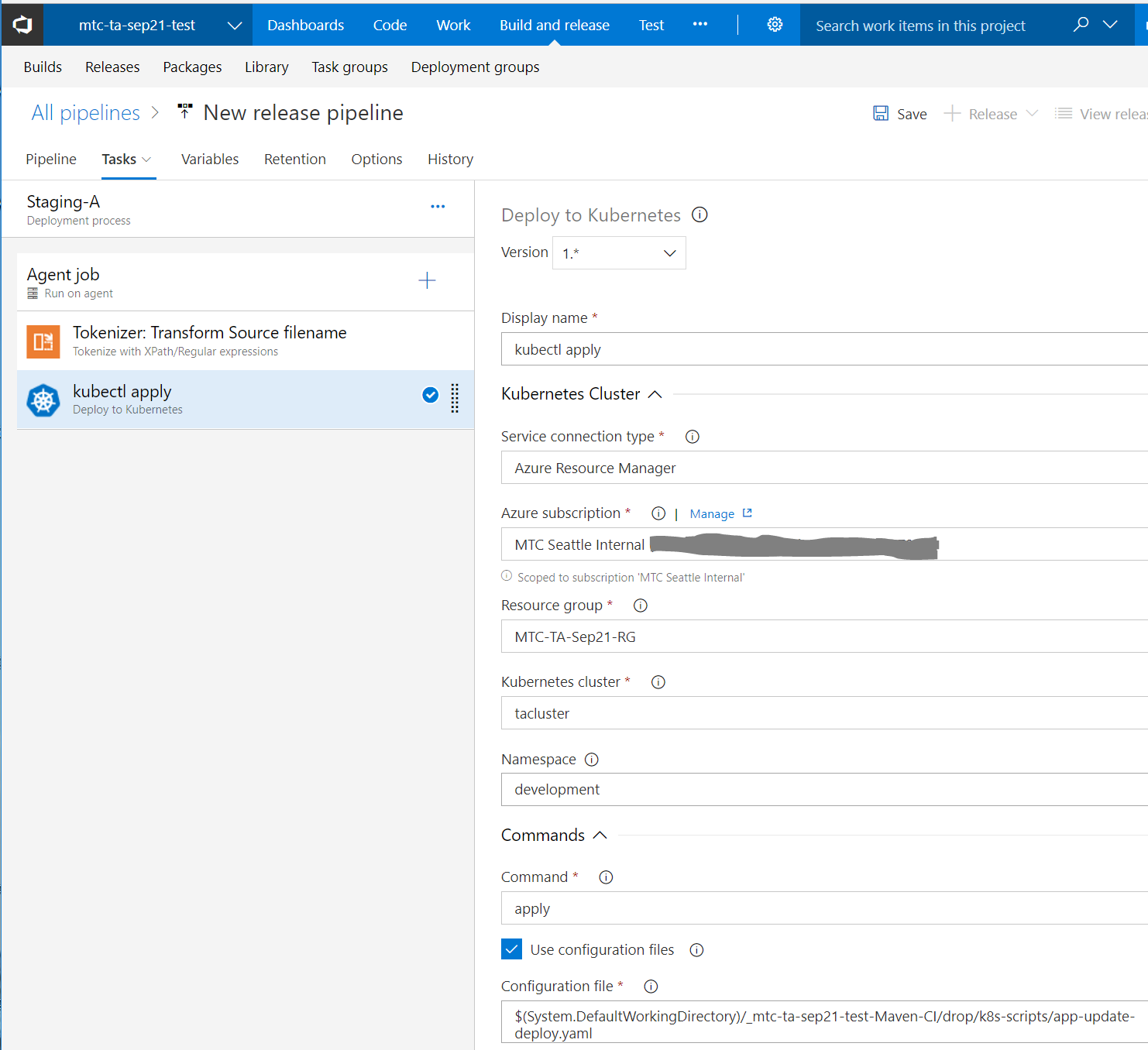Viewport: 1148px width, 1050px height.
Task: Click the Tokenizer task orange icon
Action: point(43,341)
